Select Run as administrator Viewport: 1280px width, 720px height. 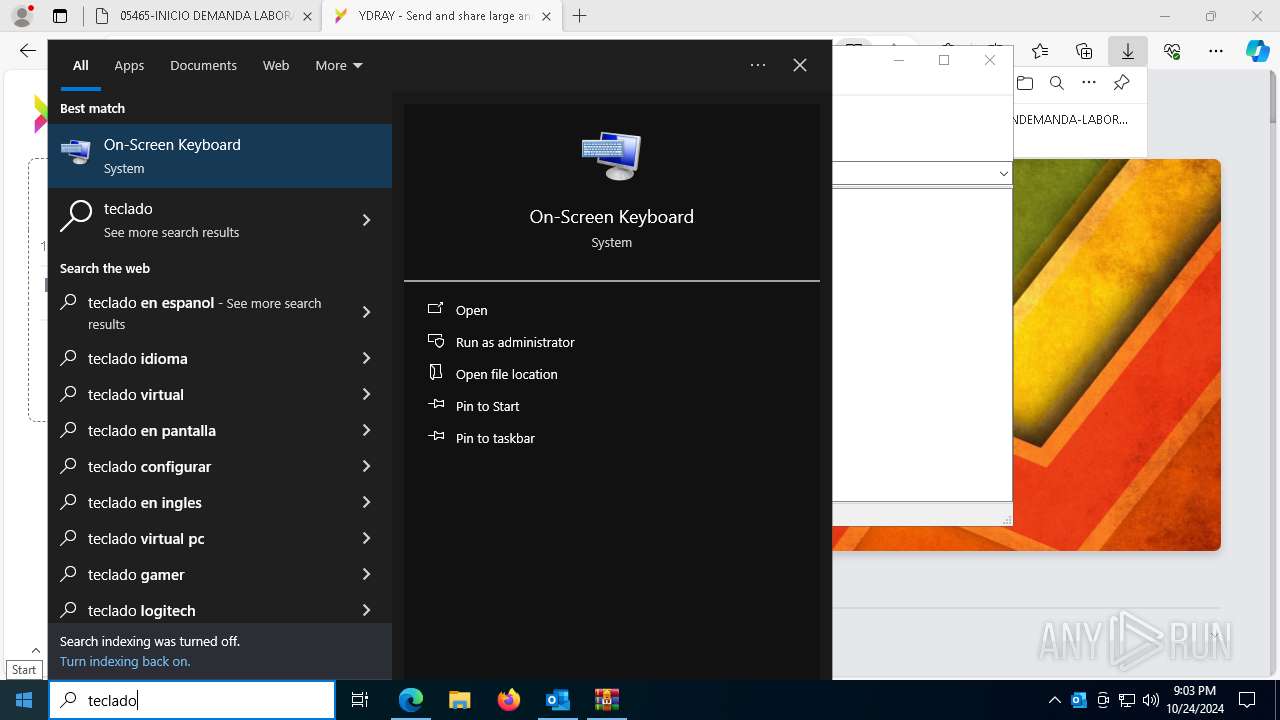[515, 342]
